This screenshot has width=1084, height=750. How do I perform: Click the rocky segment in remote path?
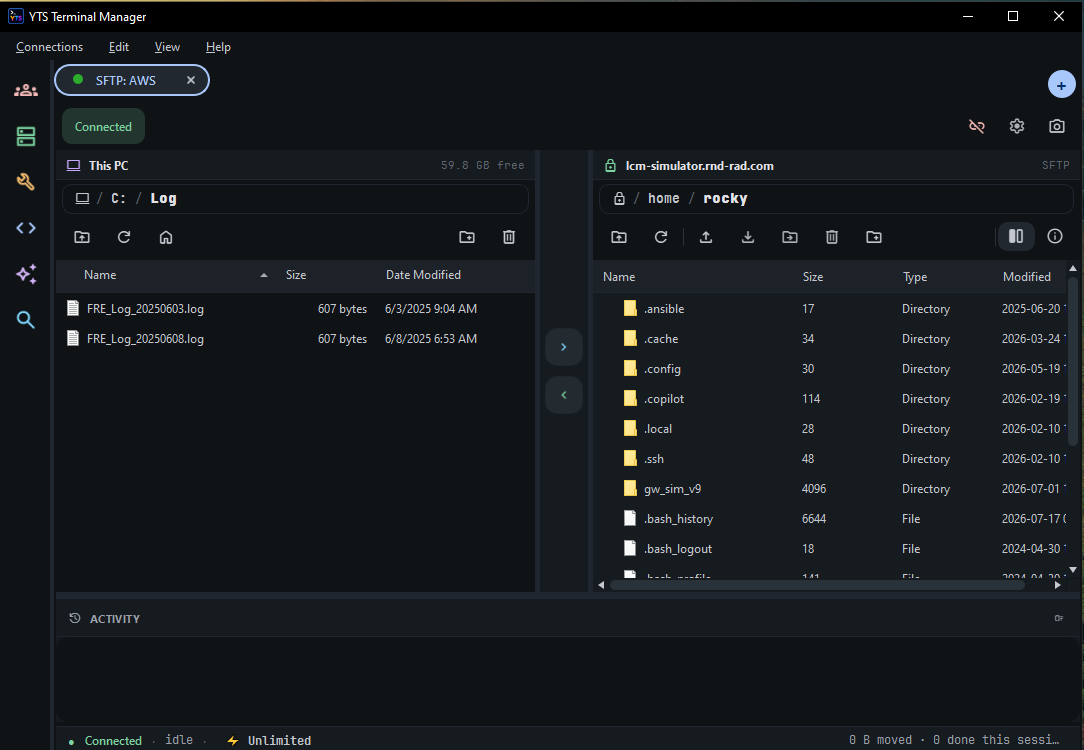click(725, 198)
